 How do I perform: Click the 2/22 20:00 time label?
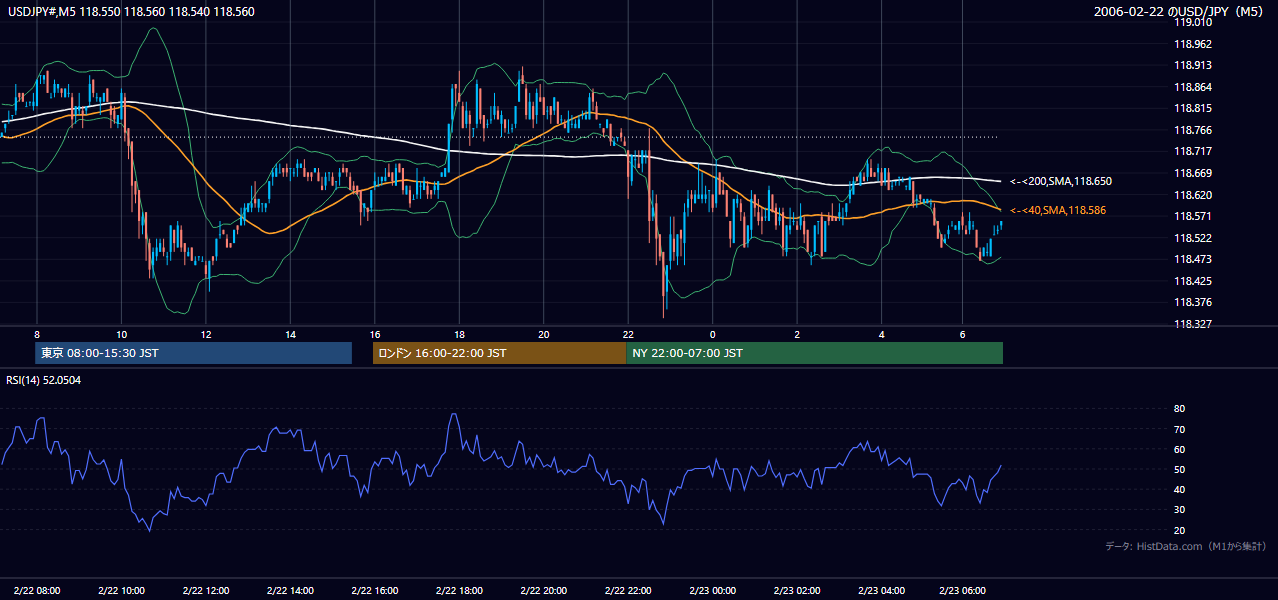point(544,590)
